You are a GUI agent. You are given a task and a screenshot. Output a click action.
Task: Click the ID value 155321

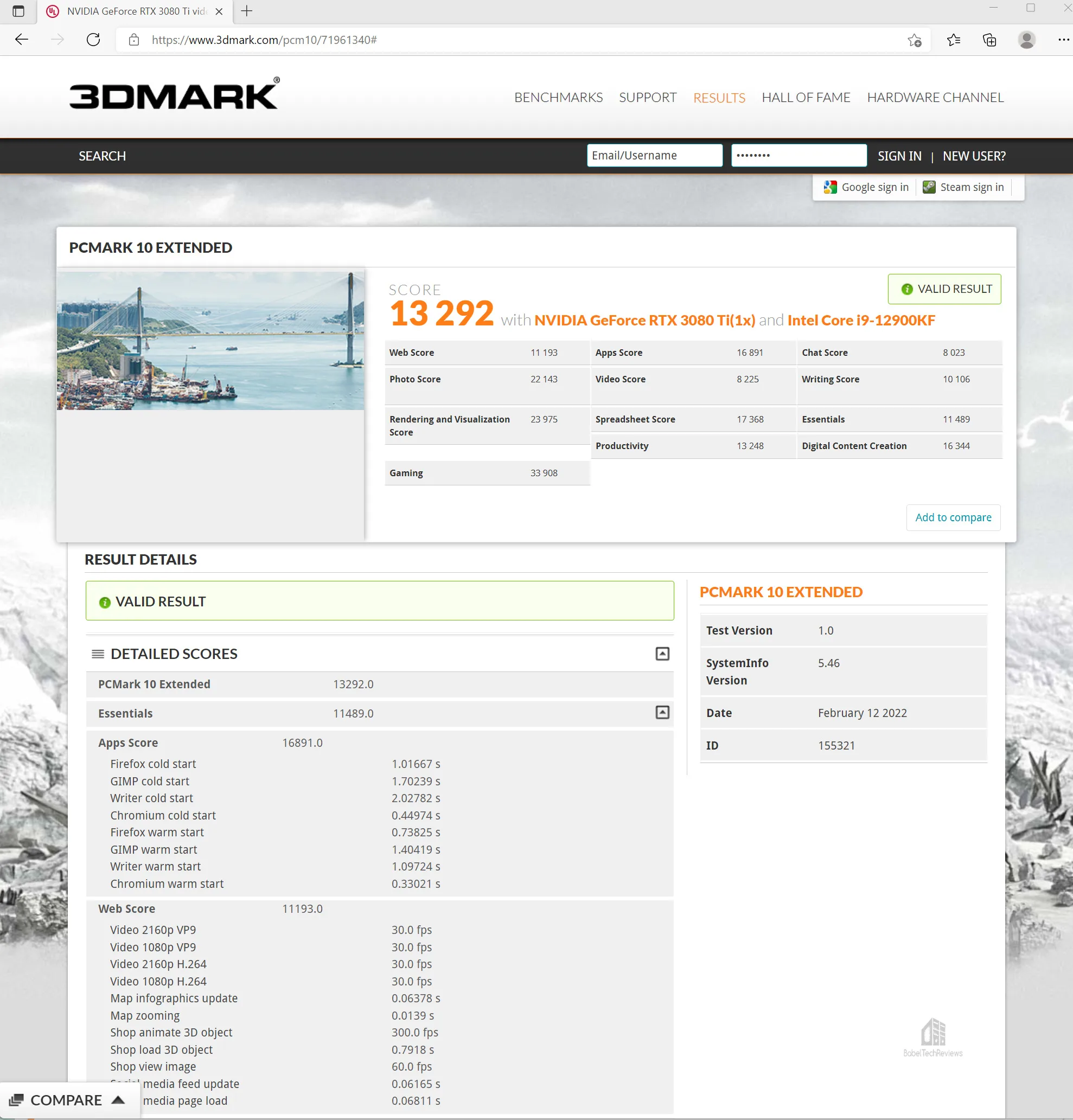(x=836, y=746)
